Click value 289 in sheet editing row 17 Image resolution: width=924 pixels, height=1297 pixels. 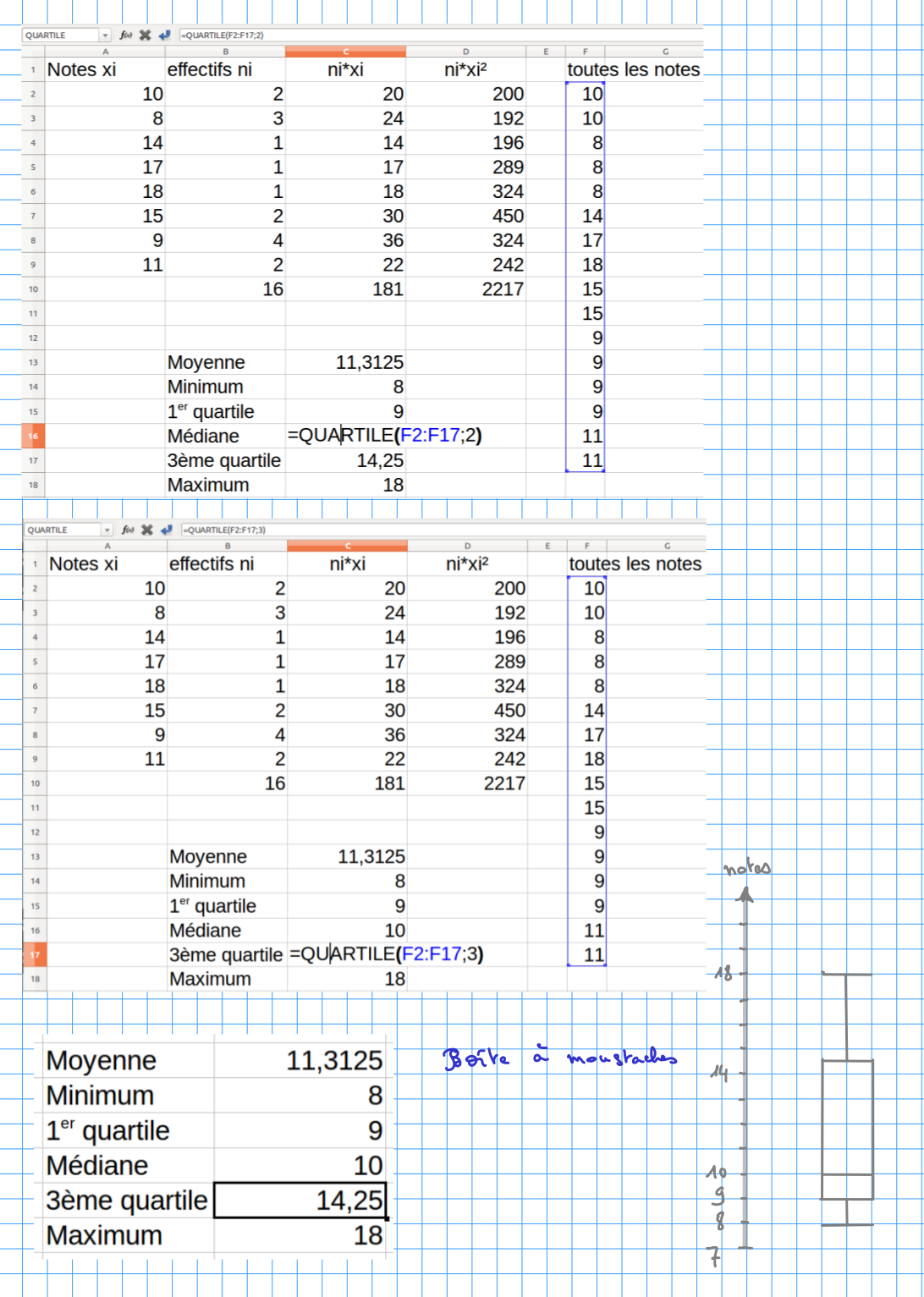coord(509,662)
